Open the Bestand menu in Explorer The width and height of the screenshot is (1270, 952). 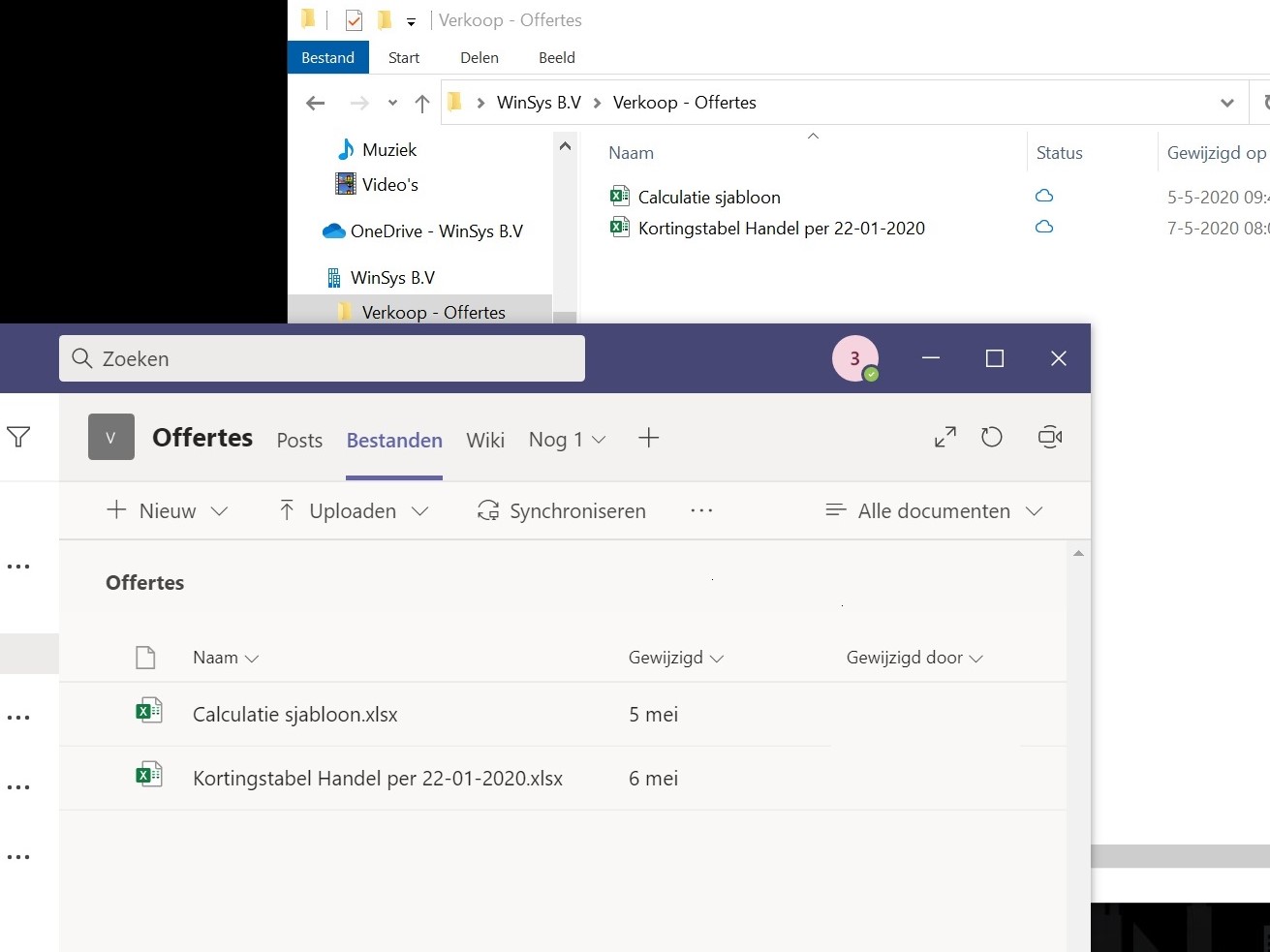[x=328, y=58]
